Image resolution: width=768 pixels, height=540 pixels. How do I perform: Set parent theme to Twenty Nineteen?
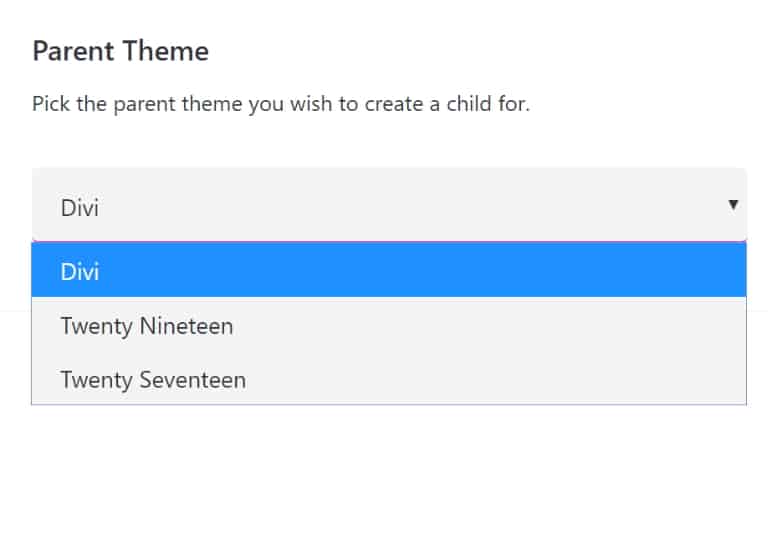pos(389,326)
